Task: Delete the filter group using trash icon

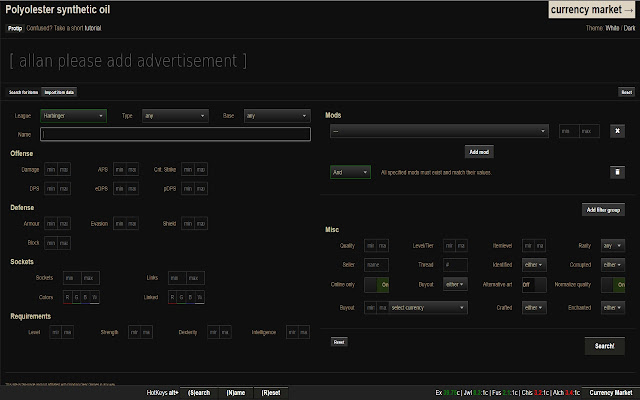Action: coord(616,172)
